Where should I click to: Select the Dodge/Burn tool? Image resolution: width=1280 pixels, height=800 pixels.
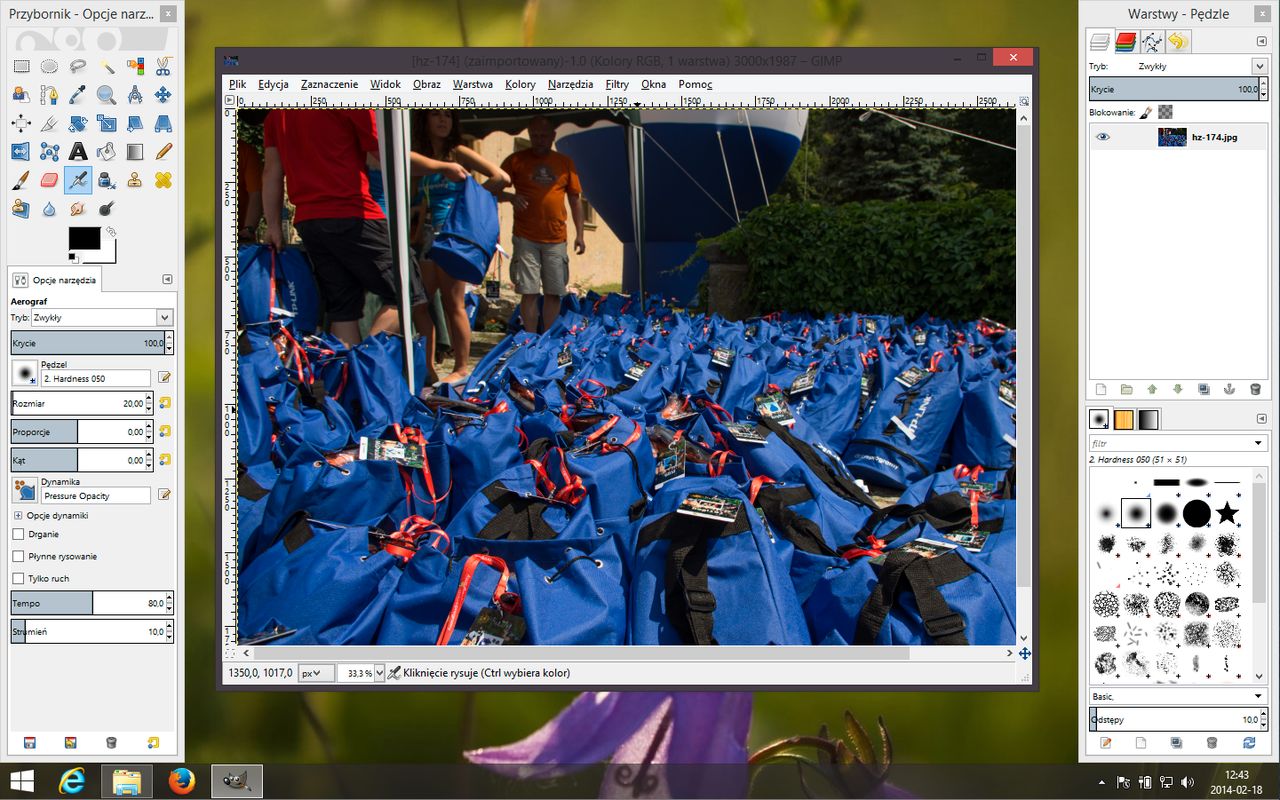[106, 208]
